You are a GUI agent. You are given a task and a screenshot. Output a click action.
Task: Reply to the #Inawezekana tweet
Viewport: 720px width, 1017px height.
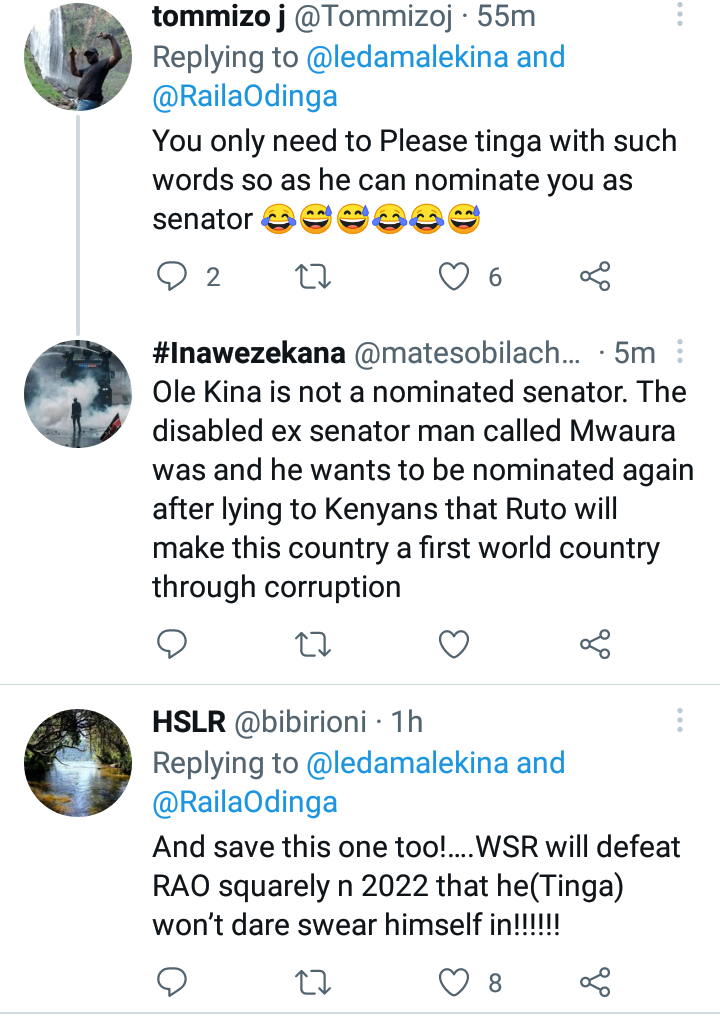click(x=172, y=644)
